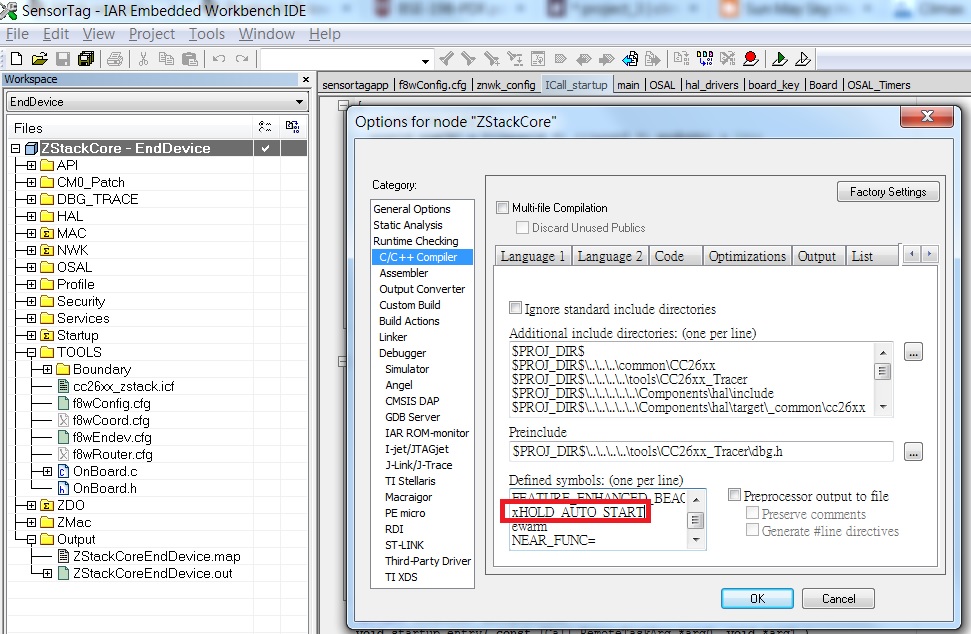Check Ignore standard include directories
Viewport: 971px width, 634px height.
click(x=515, y=308)
